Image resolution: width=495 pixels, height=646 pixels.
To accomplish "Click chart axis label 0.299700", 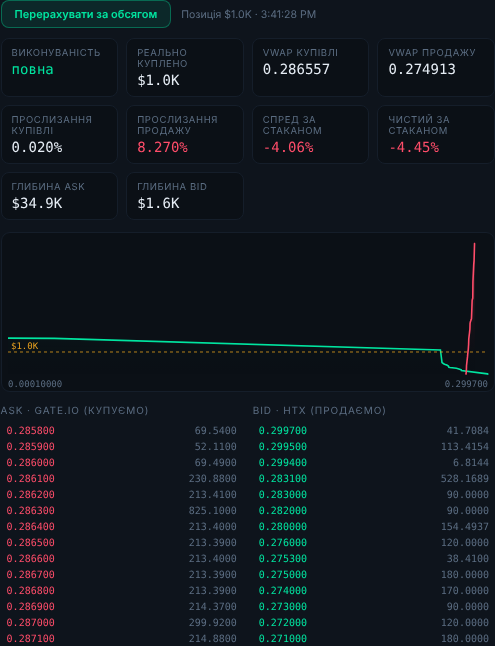I will coord(466,384).
